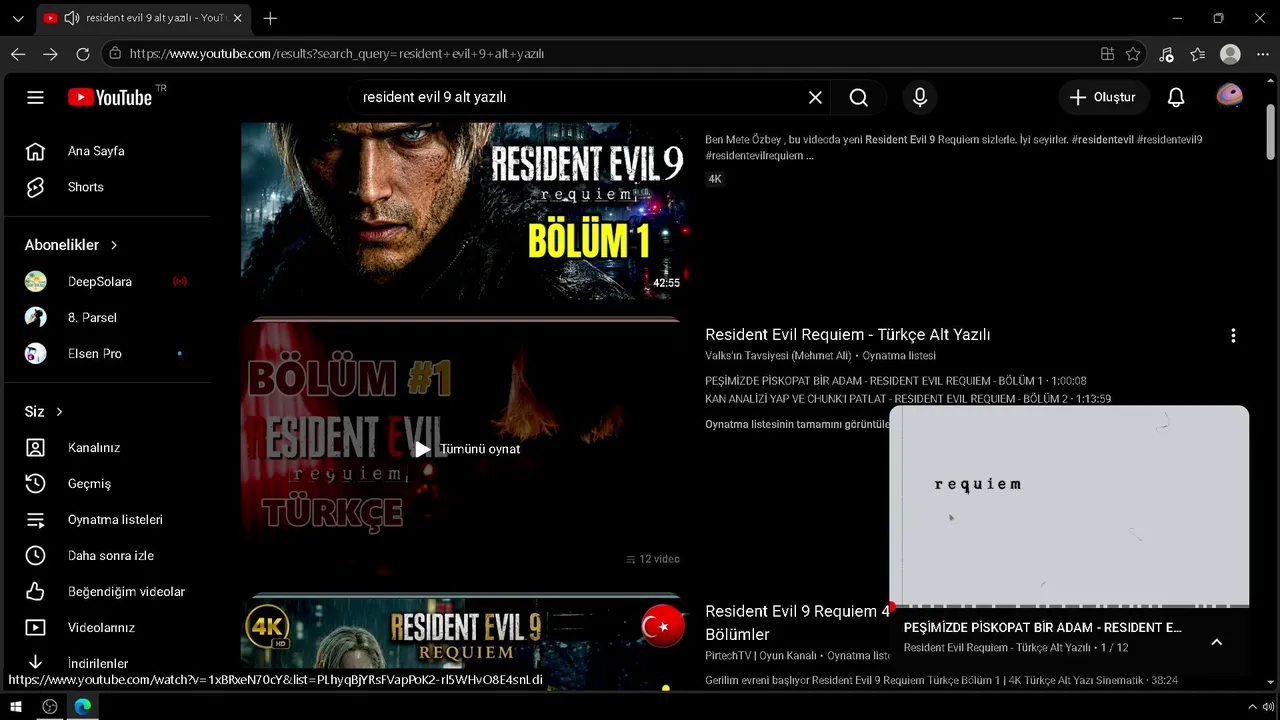The height and width of the screenshot is (720, 1280).
Task: Expand the miniplayer with the chevron
Action: [1217, 642]
